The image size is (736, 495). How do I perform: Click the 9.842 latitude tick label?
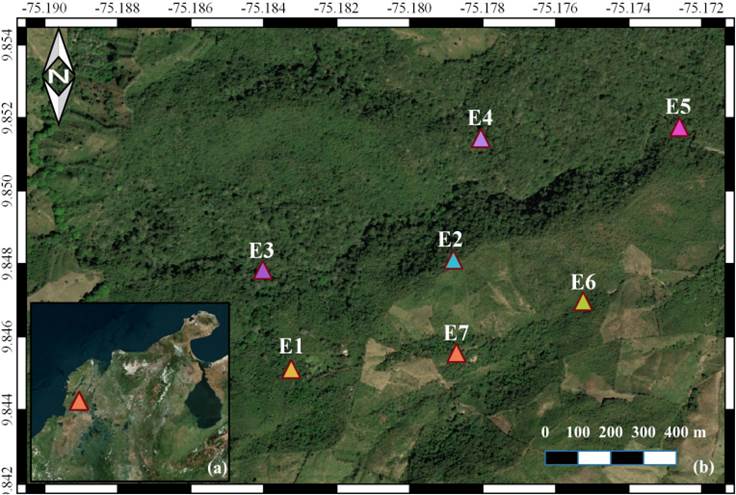point(8,474)
